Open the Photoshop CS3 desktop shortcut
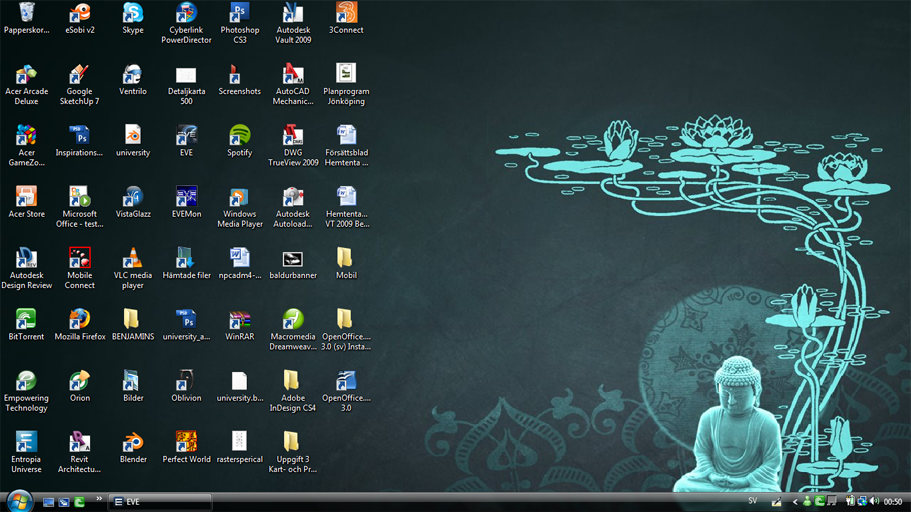This screenshot has width=911, height=512. coord(239,14)
